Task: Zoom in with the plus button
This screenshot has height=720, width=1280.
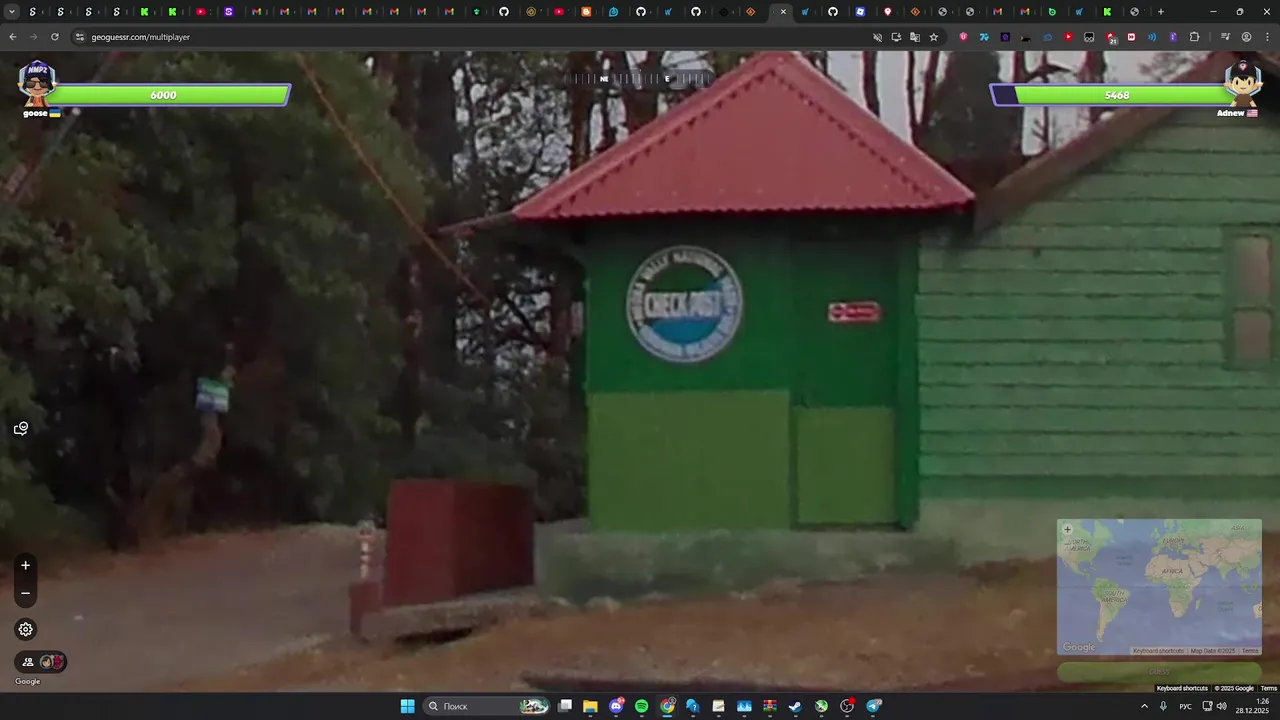Action: [x=25, y=565]
